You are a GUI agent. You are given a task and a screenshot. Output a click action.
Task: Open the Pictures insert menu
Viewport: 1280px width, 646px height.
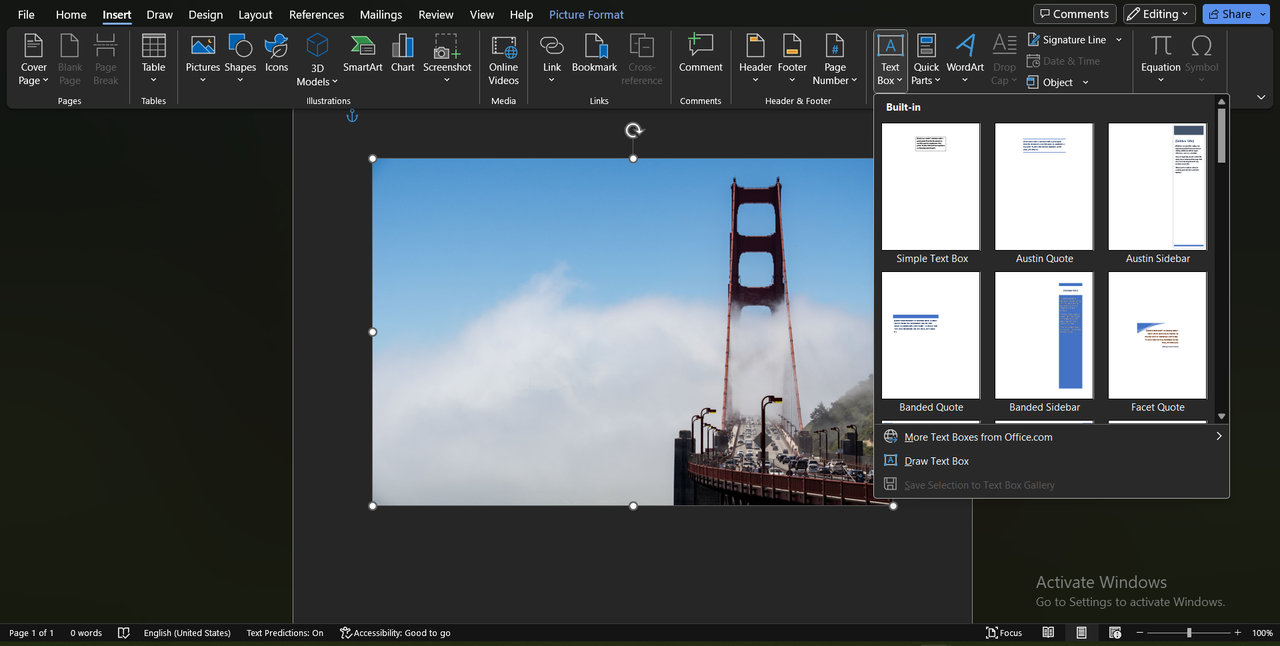203,60
